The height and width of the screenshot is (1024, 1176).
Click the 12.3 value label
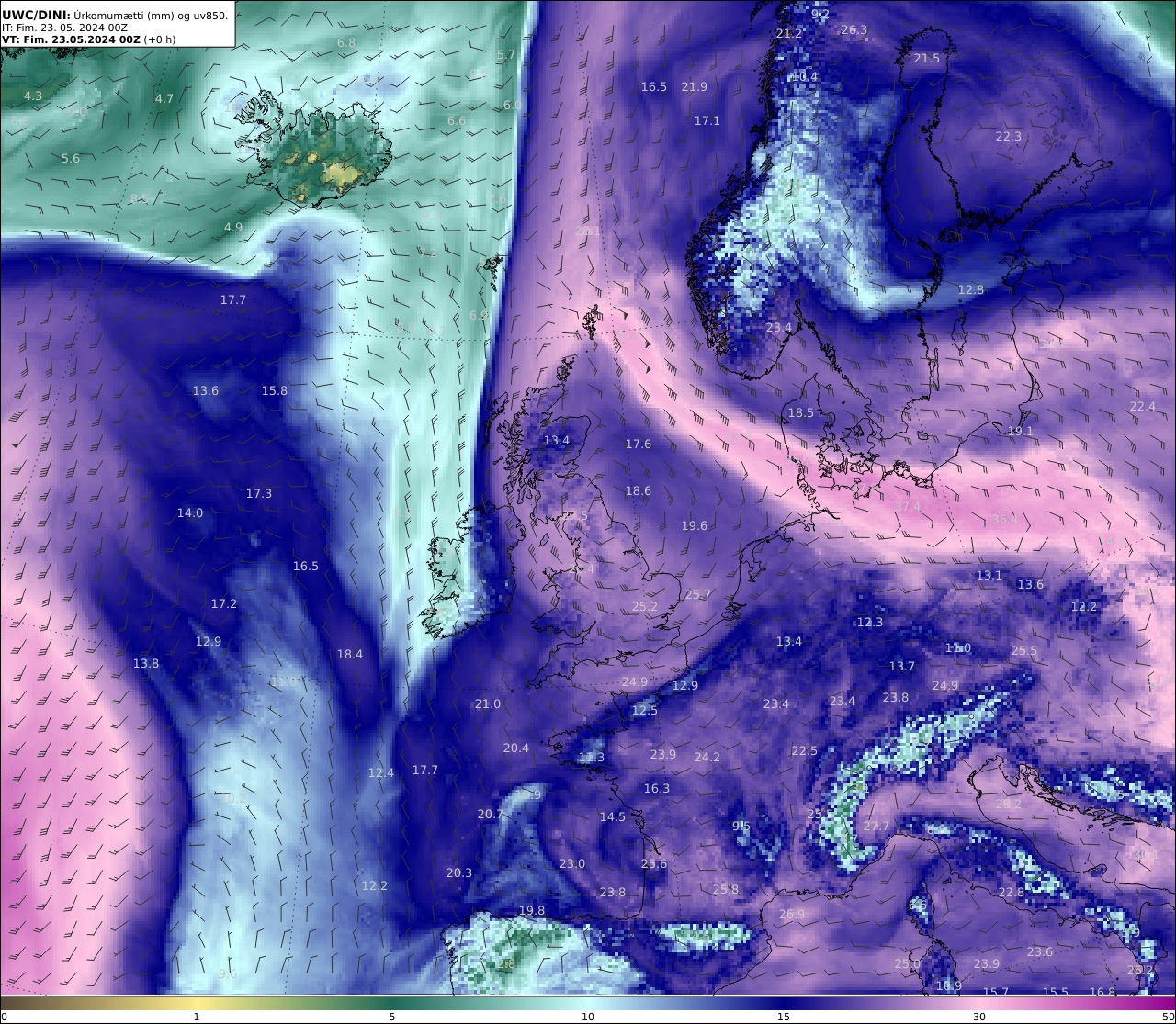tap(870, 622)
